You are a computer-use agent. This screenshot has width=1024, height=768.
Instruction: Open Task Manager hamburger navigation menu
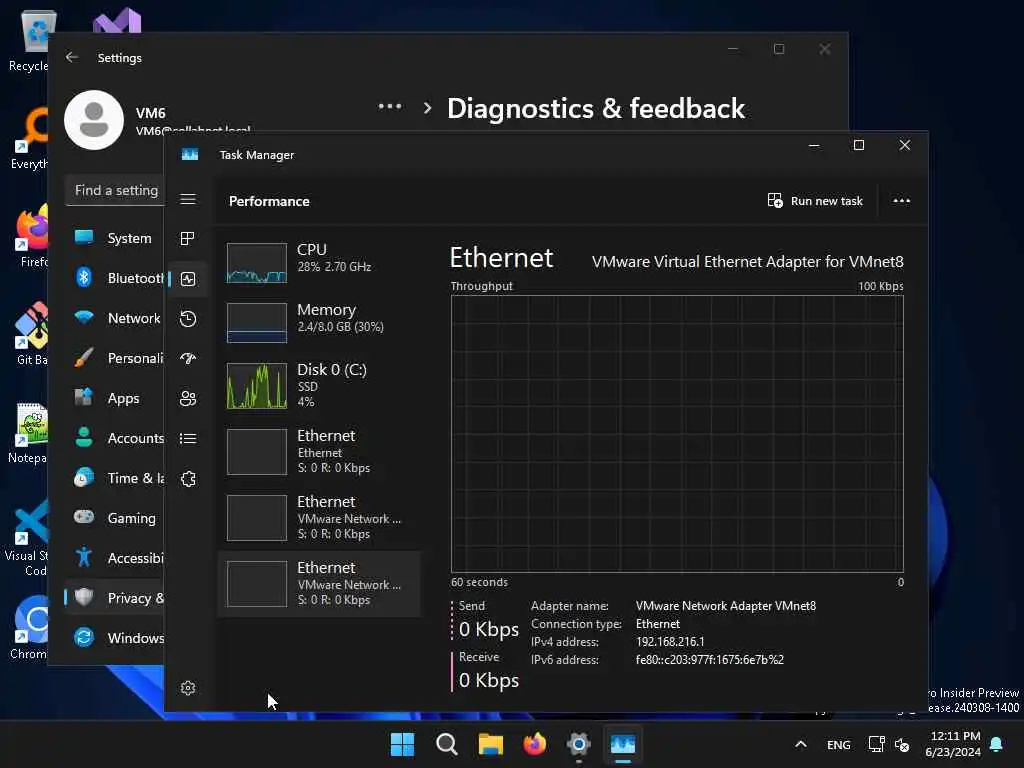(x=188, y=199)
